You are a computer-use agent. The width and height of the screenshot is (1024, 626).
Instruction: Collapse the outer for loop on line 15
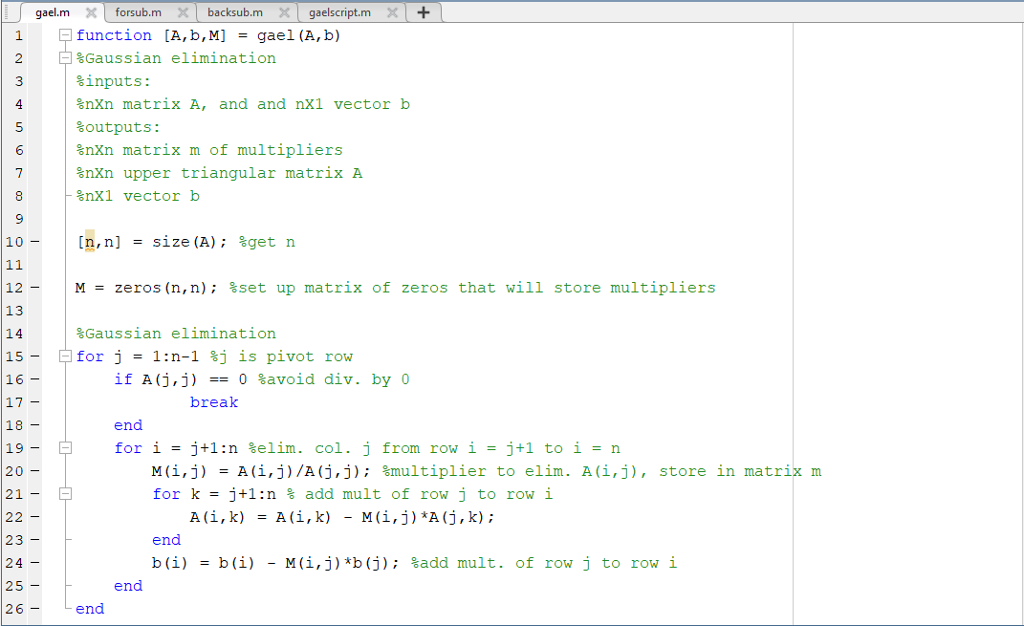[64, 356]
